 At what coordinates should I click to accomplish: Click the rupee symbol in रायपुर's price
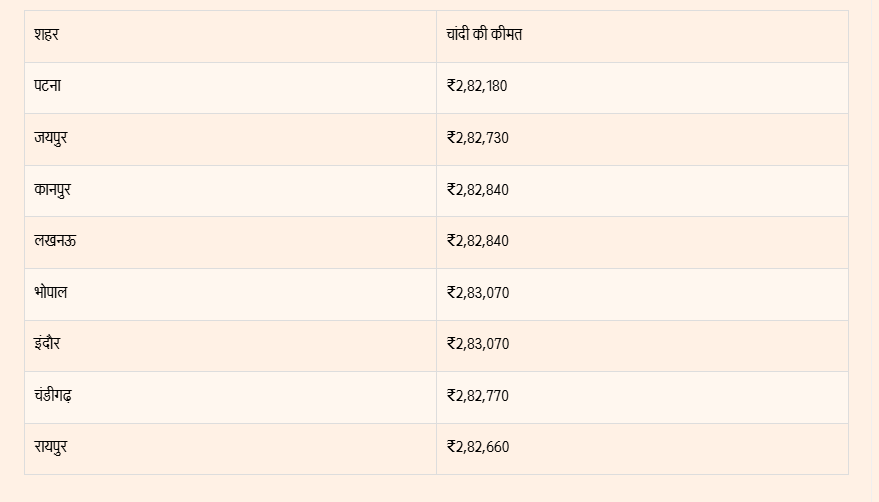pos(451,447)
